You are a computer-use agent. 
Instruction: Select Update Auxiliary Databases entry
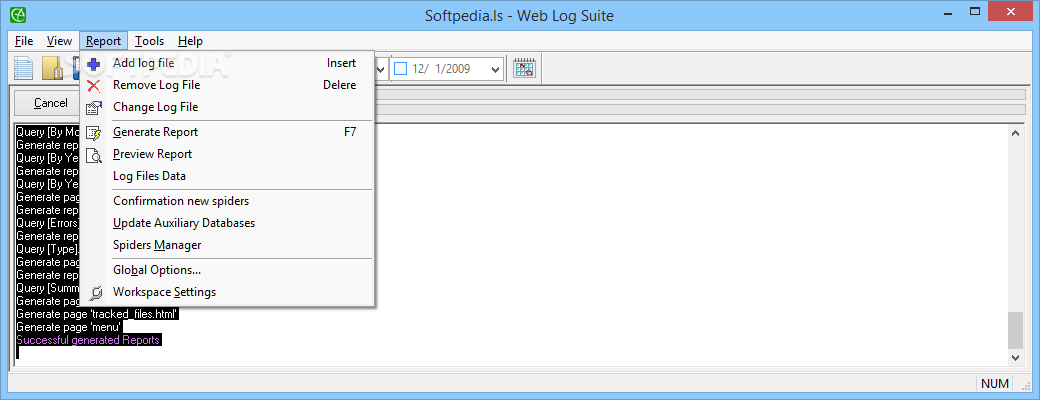pos(228,223)
